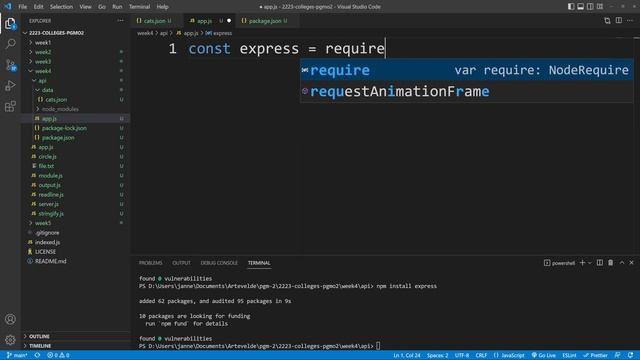Open the File menu
This screenshot has height=360, width=640.
22,7
